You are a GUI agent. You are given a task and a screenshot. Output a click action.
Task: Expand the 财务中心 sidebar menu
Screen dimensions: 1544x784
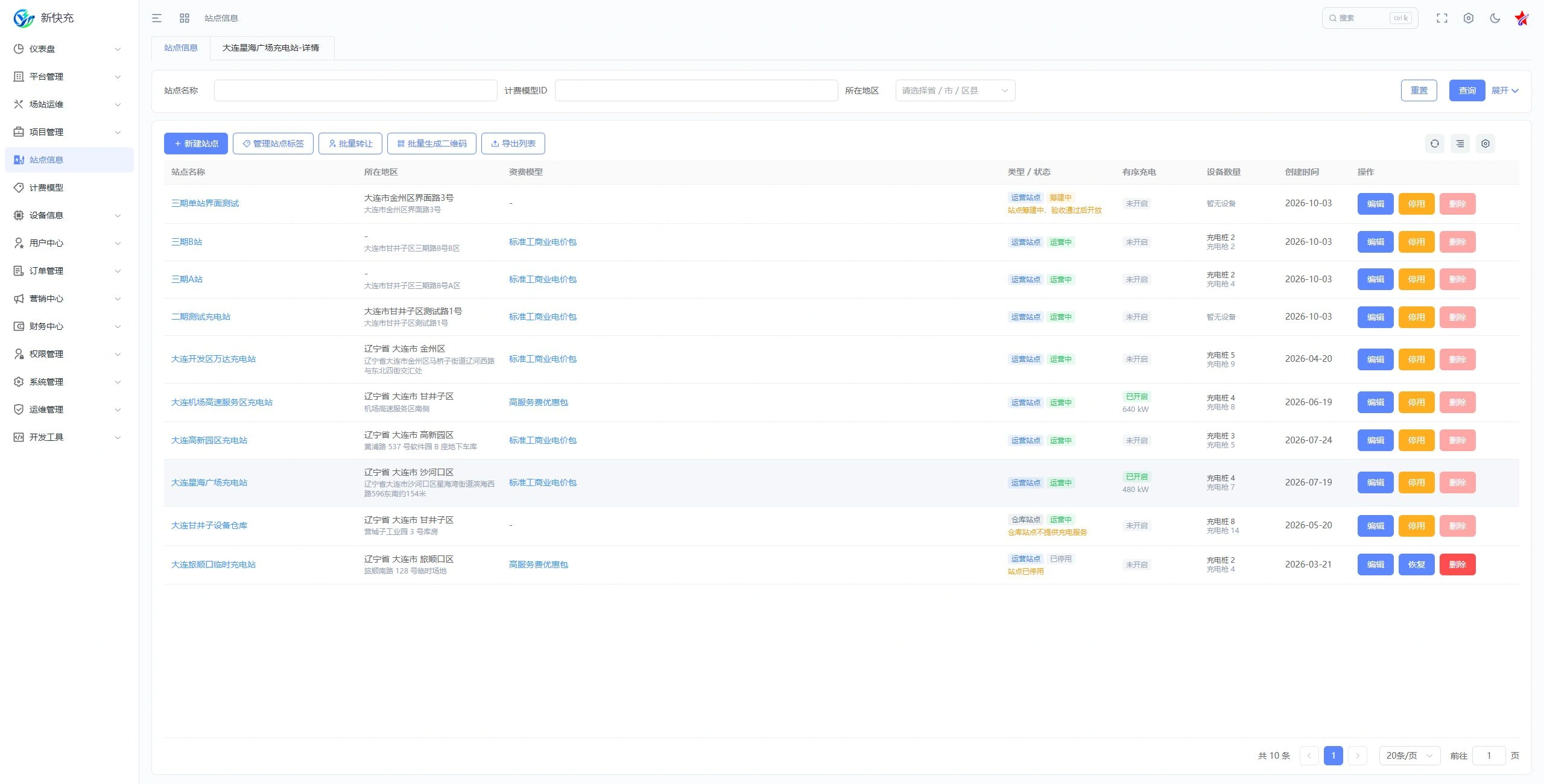[x=69, y=326]
